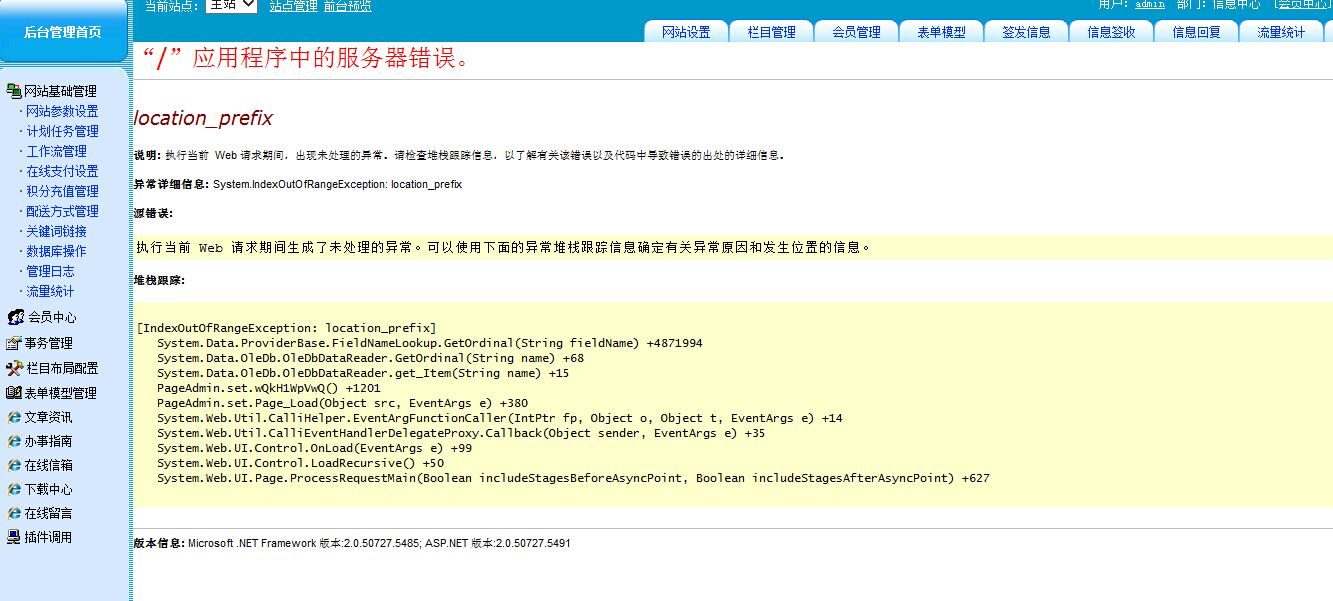Switch to the 会员管理 tab
The width and height of the screenshot is (1333, 601).
click(856, 32)
